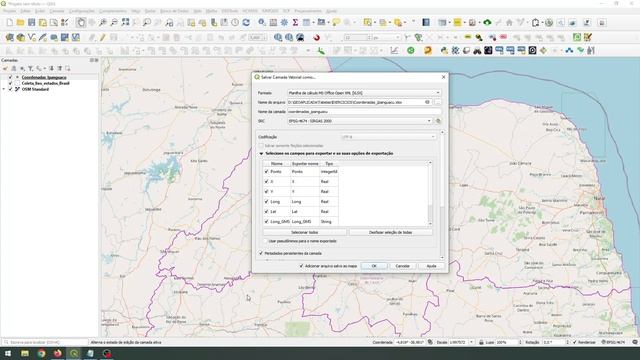
Task: Click the Cancelar button
Action: tap(402, 266)
